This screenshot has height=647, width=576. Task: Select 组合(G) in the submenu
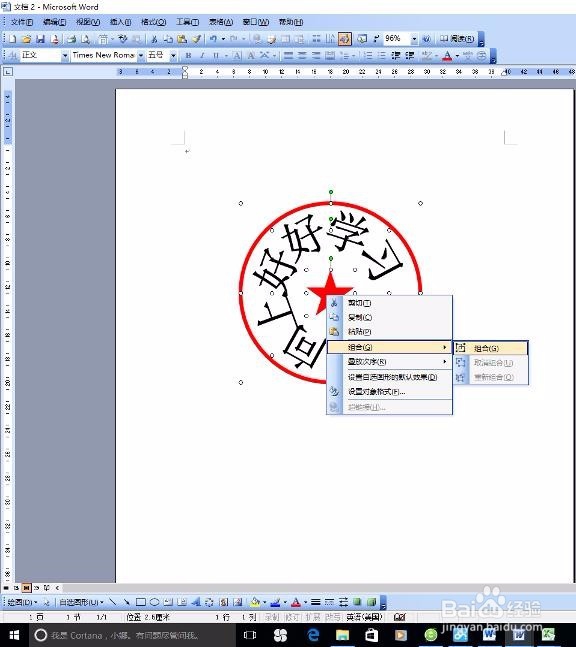pos(491,348)
